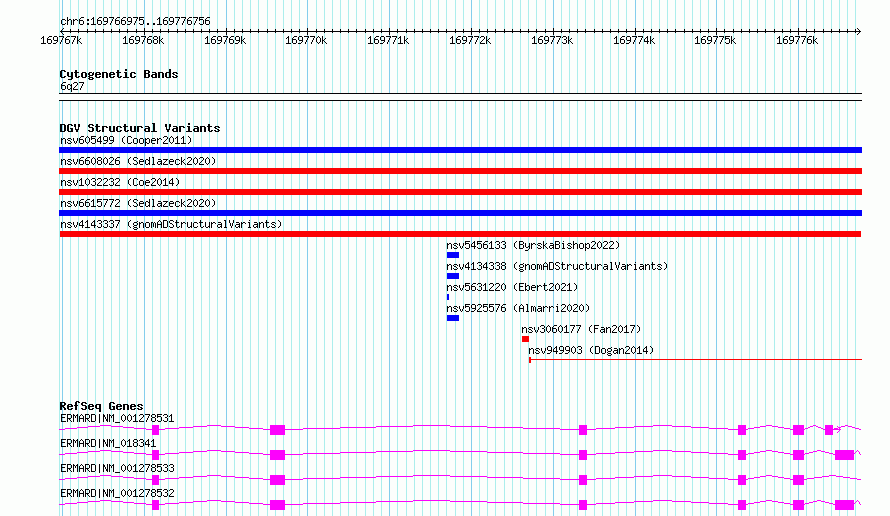Select the 6q27 cytogenetic band label
Image resolution: width=890 pixels, height=516 pixels.
(72, 86)
